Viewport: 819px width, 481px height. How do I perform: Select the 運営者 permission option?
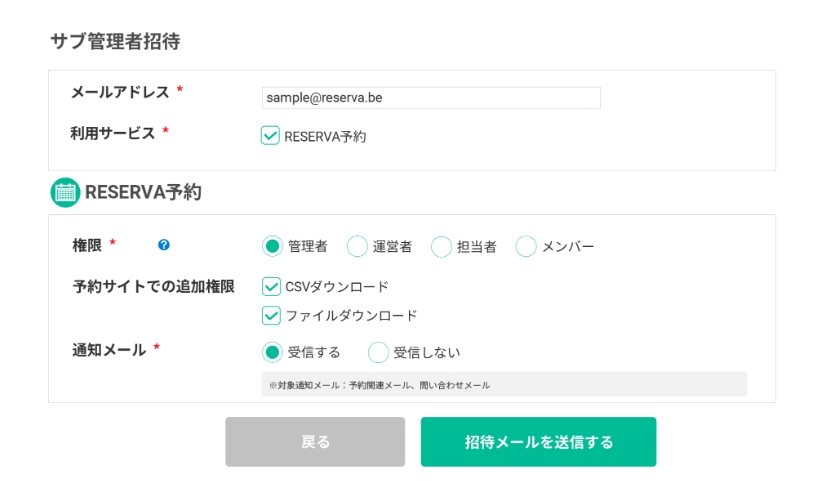click(x=357, y=246)
